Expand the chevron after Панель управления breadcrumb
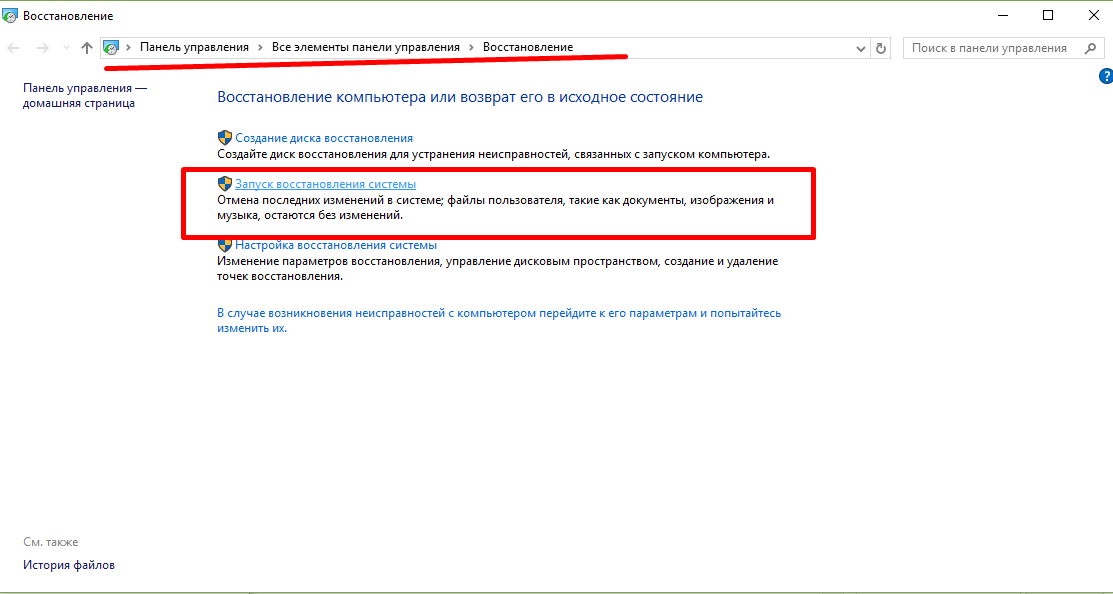1113x594 pixels. click(261, 48)
